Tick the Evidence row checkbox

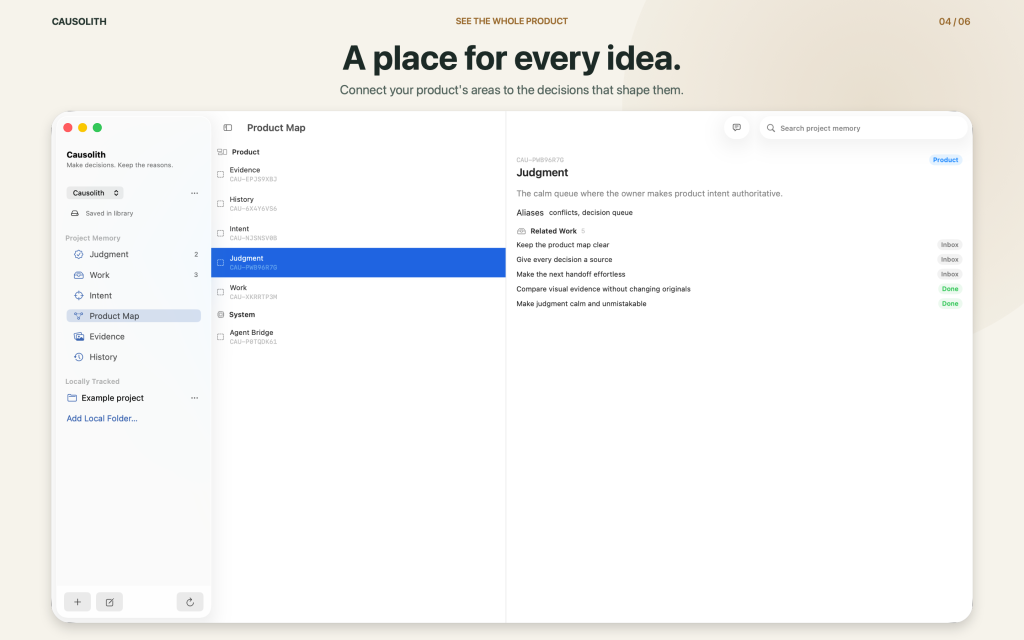tap(220, 174)
